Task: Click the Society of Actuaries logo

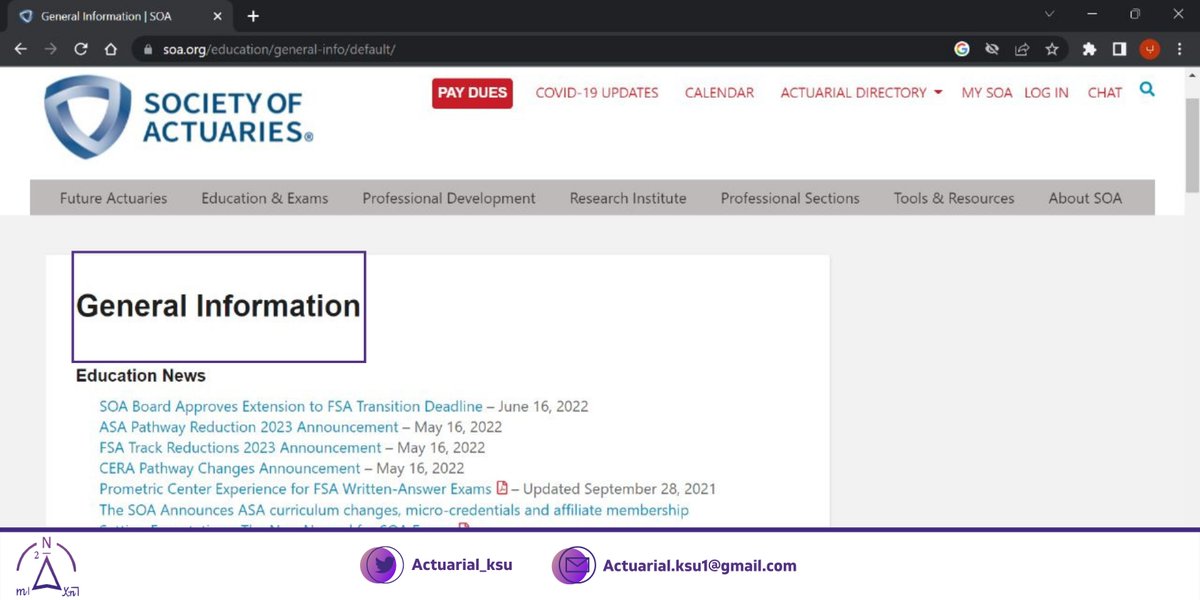Action: click(x=178, y=116)
